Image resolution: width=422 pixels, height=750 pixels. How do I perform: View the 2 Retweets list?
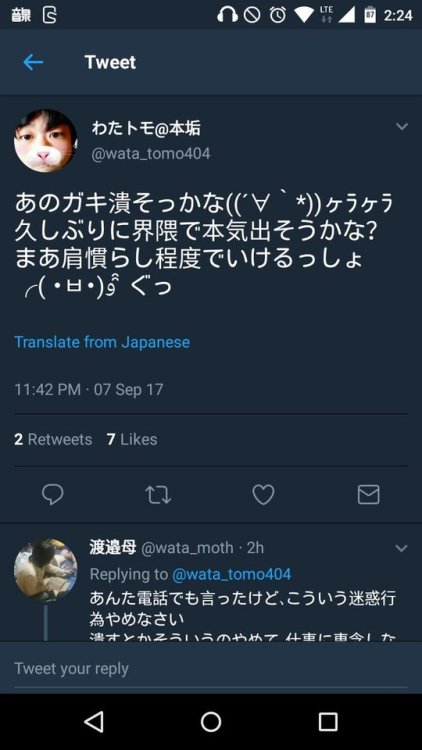coord(53,439)
